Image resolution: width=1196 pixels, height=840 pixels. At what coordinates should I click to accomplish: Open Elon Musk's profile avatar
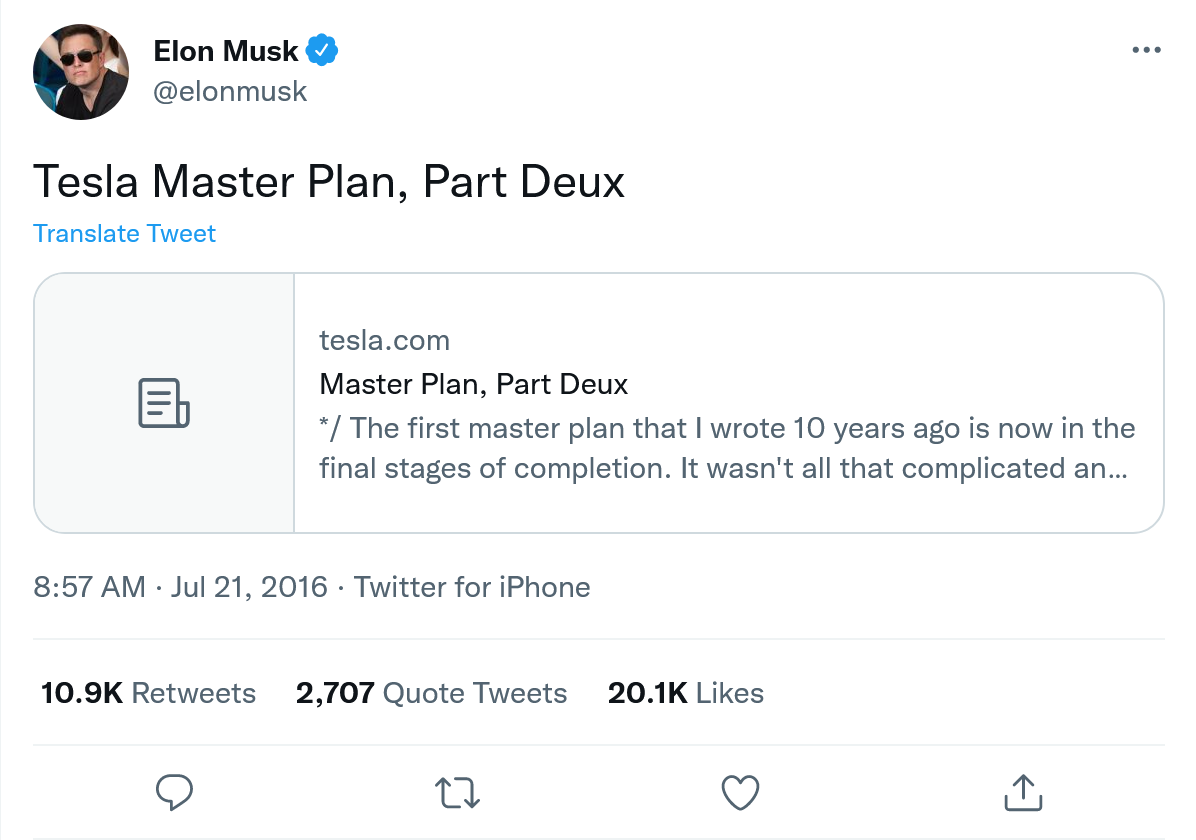click(81, 72)
